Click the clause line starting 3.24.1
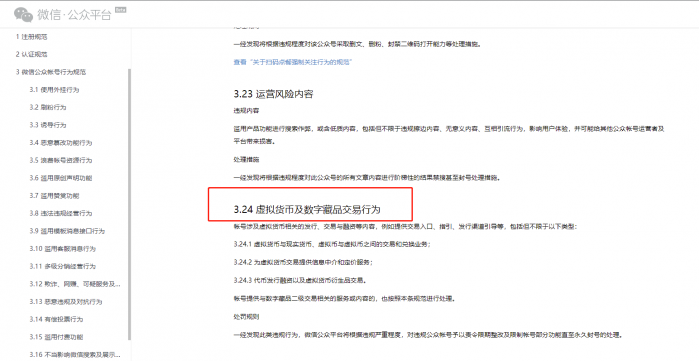 coord(332,245)
